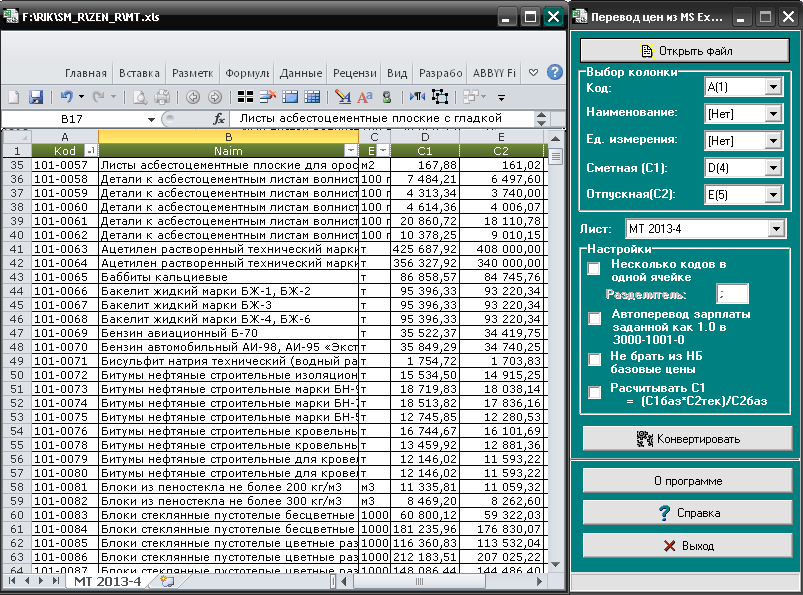This screenshot has height=595, width=803.
Task: Click the insert new worksheet icon
Action: 166,580
